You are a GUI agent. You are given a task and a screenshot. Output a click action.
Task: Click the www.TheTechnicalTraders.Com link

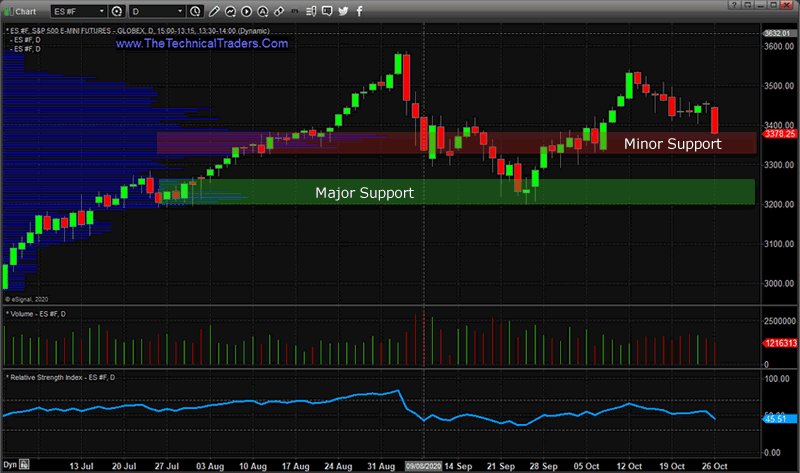[x=202, y=44]
